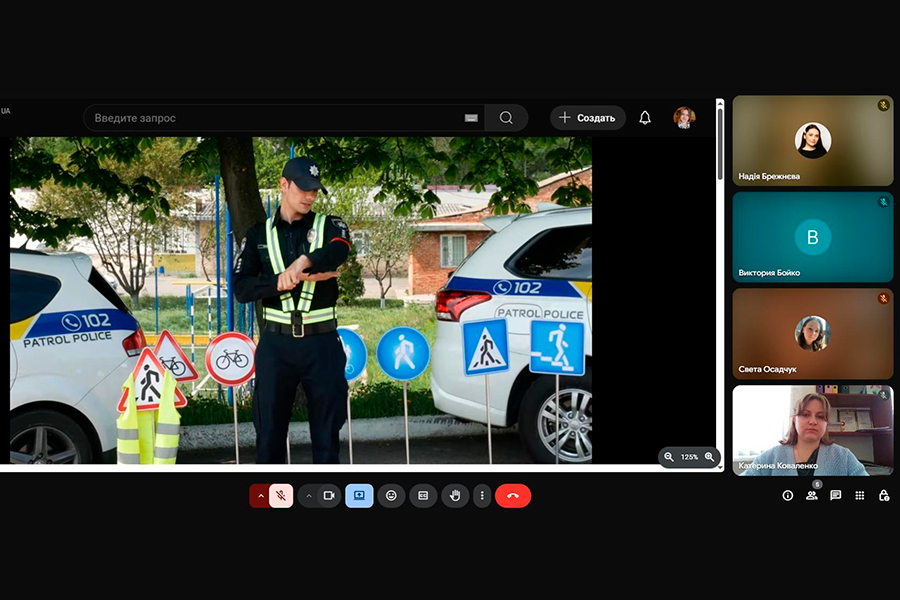Leave the call with red button
The height and width of the screenshot is (600, 900).
point(513,496)
